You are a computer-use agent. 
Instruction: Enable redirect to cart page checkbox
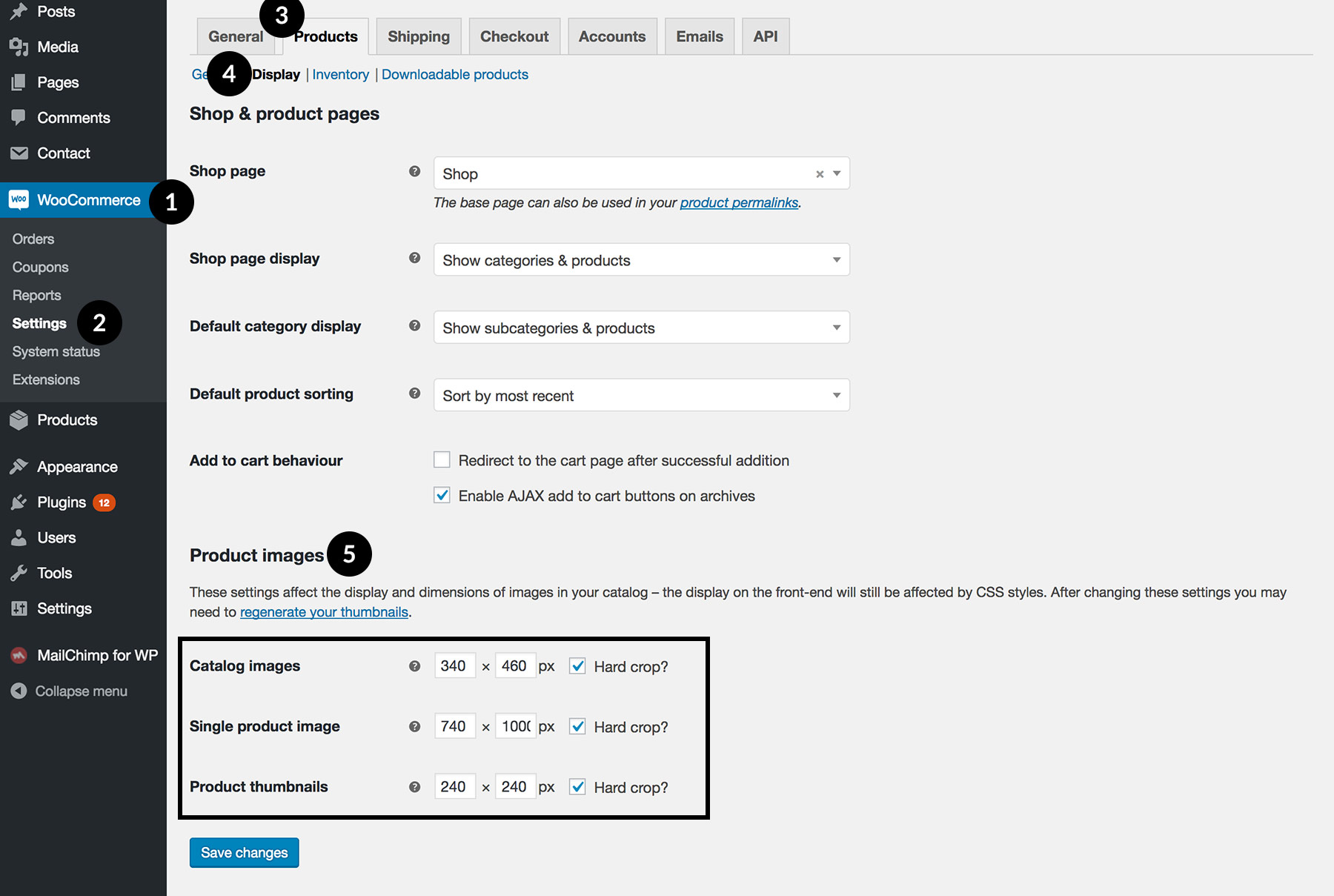click(442, 460)
